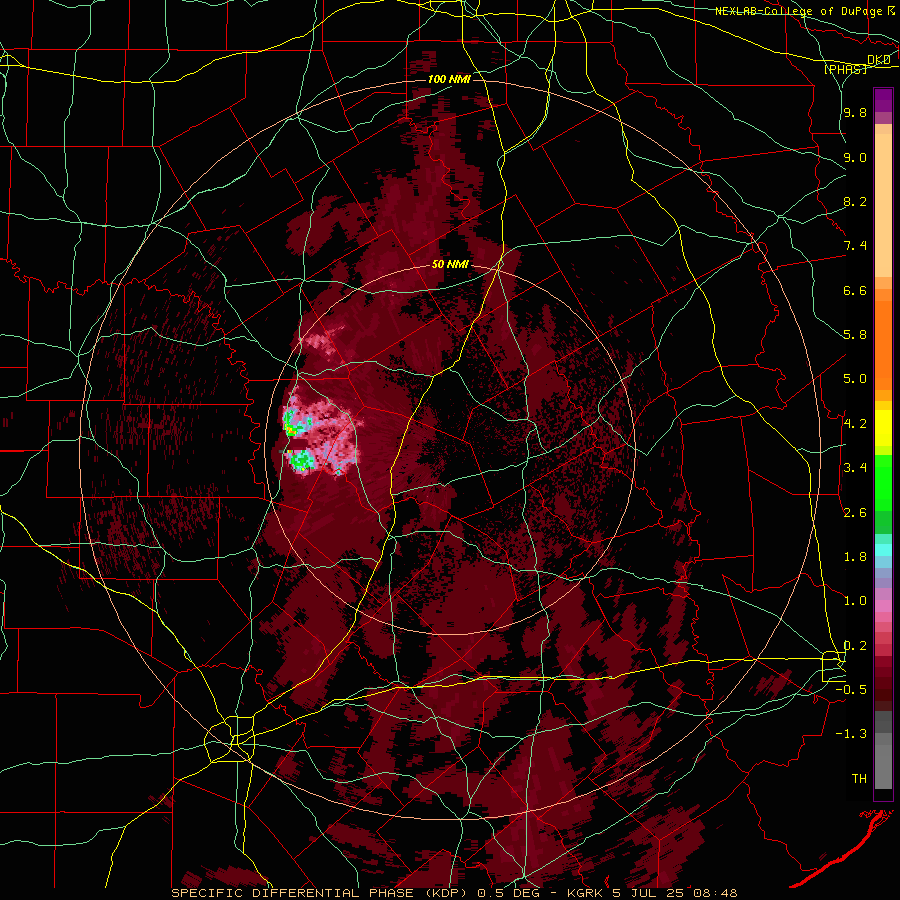Click the 8.2 value on the color scale
This screenshot has height=900, width=900.
855,201
